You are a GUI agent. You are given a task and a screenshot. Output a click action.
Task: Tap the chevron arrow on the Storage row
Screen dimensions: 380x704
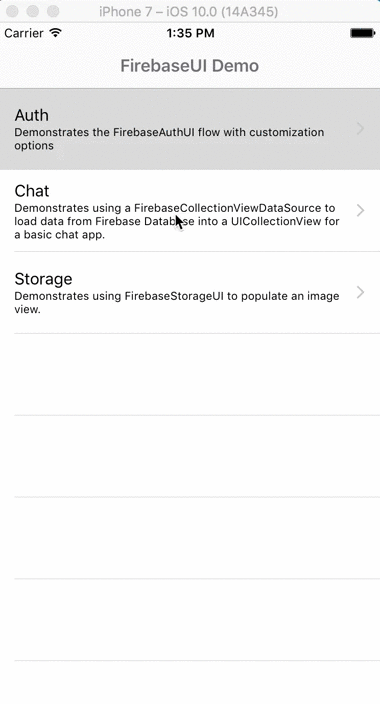[360, 292]
